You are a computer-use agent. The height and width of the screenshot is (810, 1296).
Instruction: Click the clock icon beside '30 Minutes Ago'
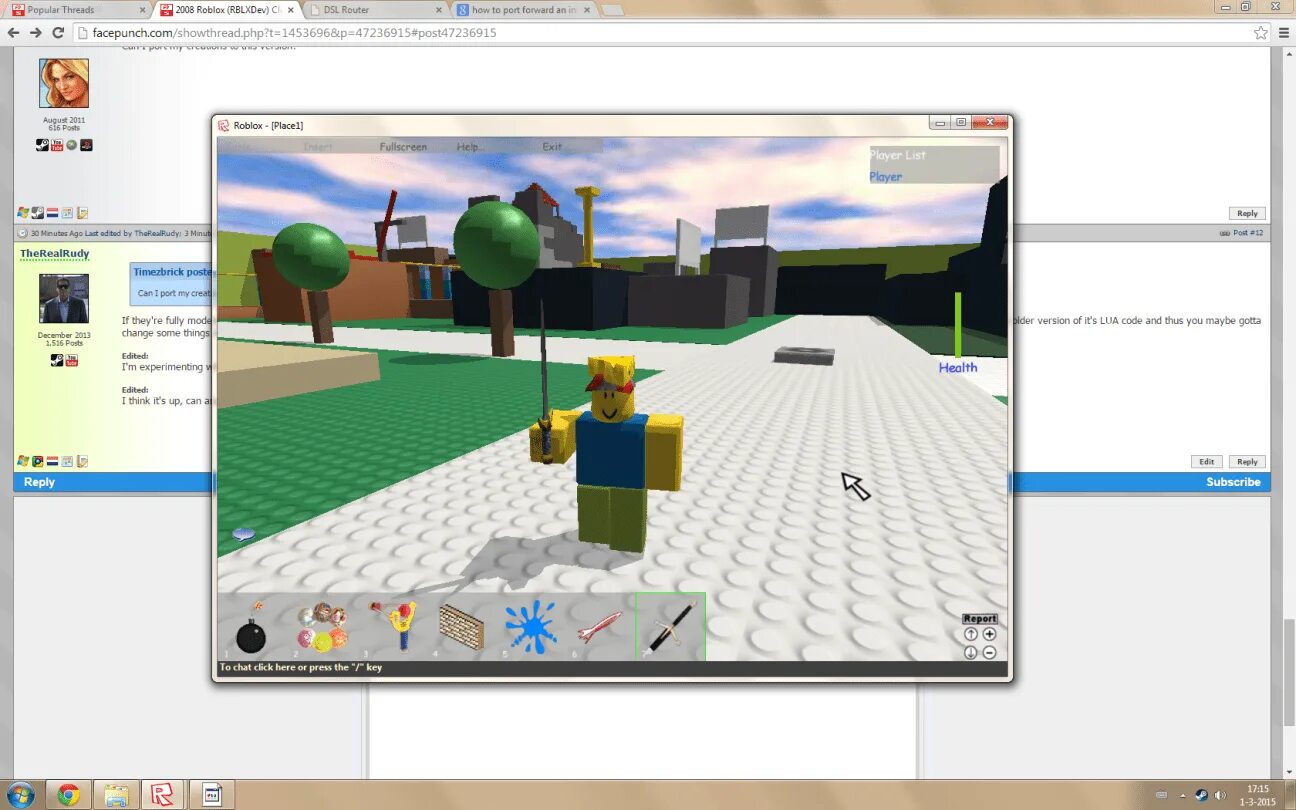pyautogui.click(x=23, y=233)
